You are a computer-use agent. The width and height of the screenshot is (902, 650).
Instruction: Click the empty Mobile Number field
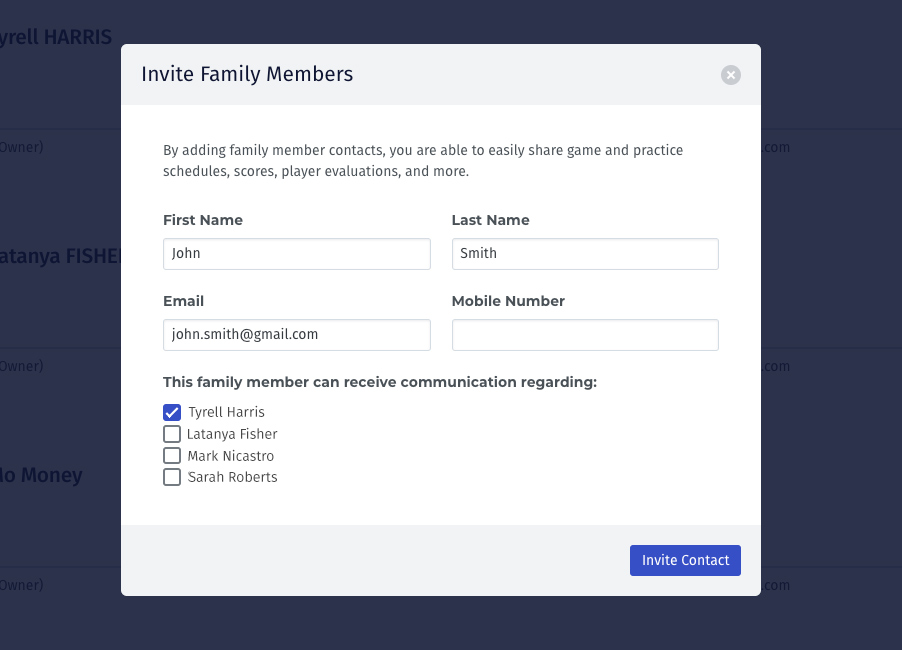585,335
